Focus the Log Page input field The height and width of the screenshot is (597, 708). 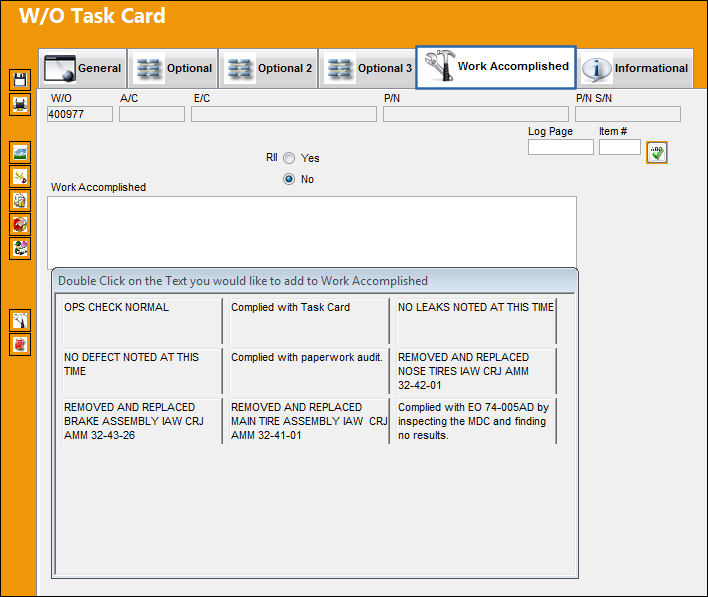pos(561,147)
